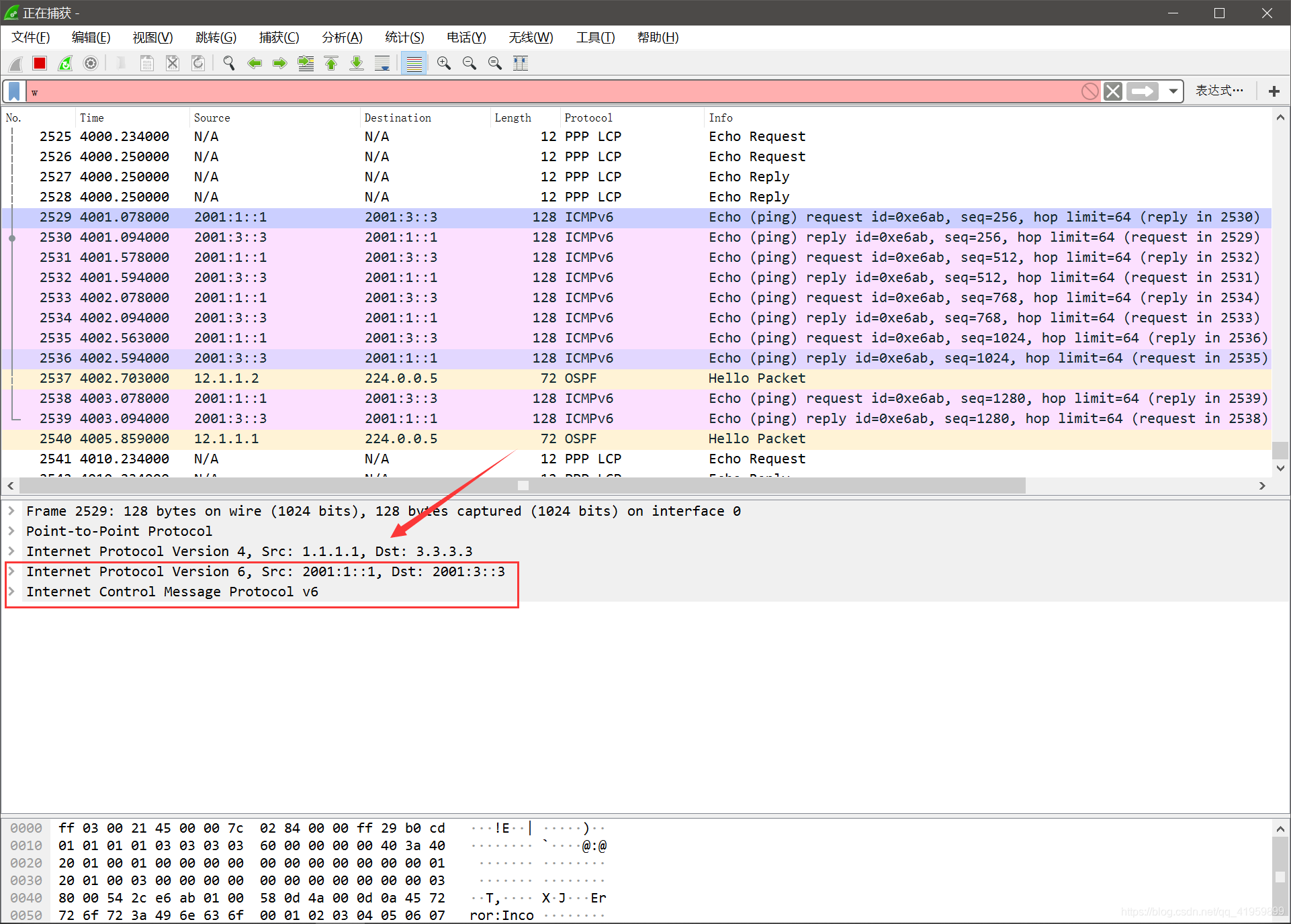The width and height of the screenshot is (1291, 924).
Task: Go to first packet arrow icon
Action: 331,63
